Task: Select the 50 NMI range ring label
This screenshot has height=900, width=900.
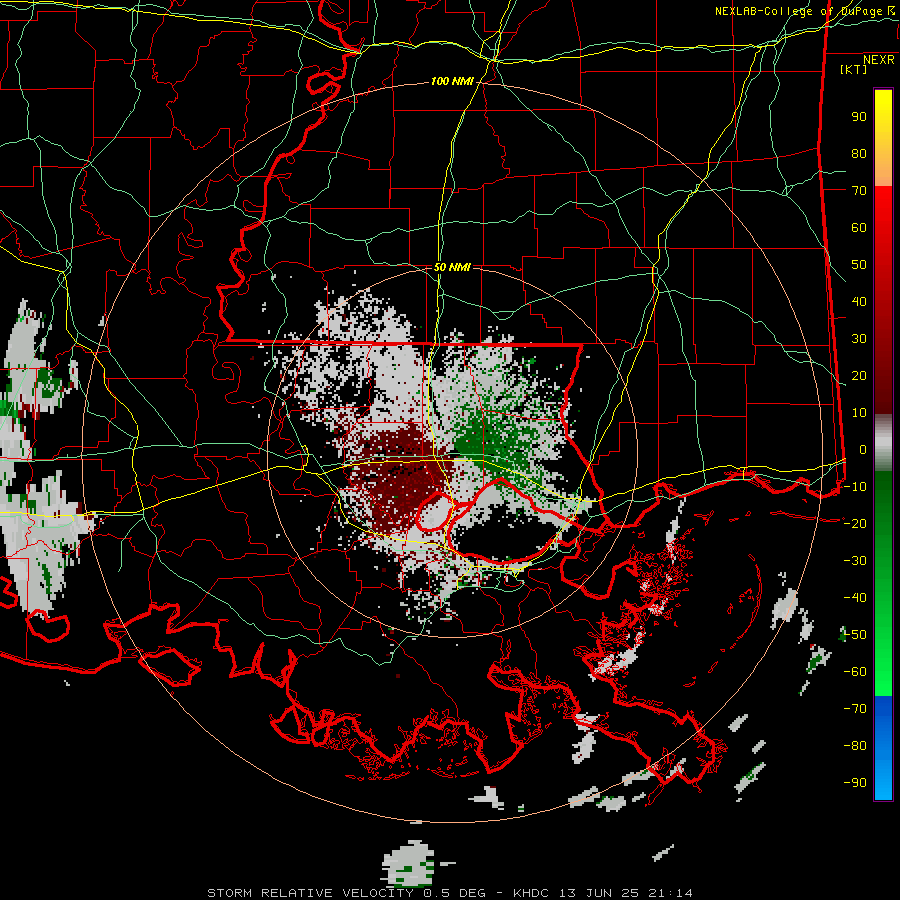Action: point(452,267)
